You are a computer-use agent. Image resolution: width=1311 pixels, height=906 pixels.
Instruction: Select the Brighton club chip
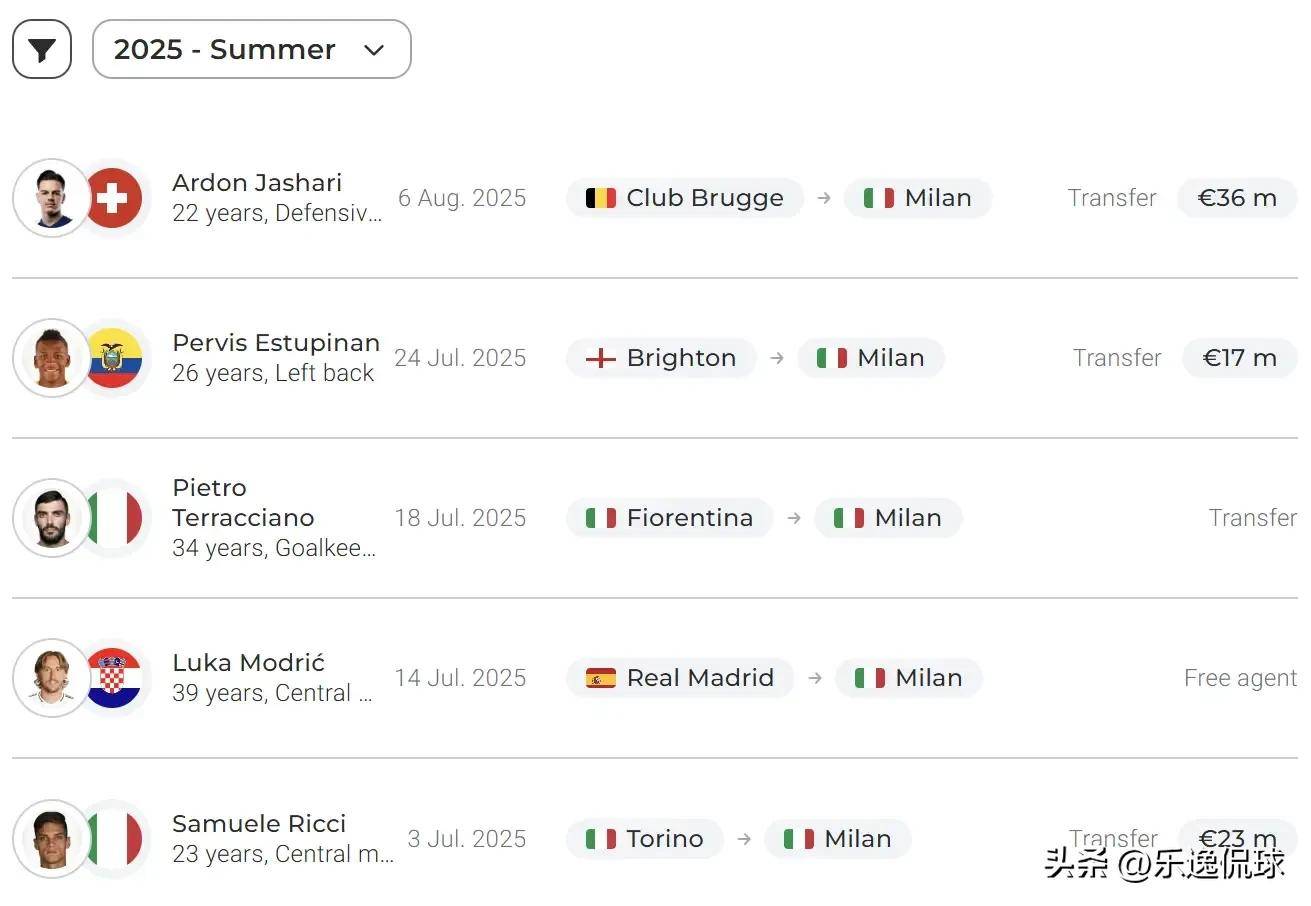[x=661, y=358]
